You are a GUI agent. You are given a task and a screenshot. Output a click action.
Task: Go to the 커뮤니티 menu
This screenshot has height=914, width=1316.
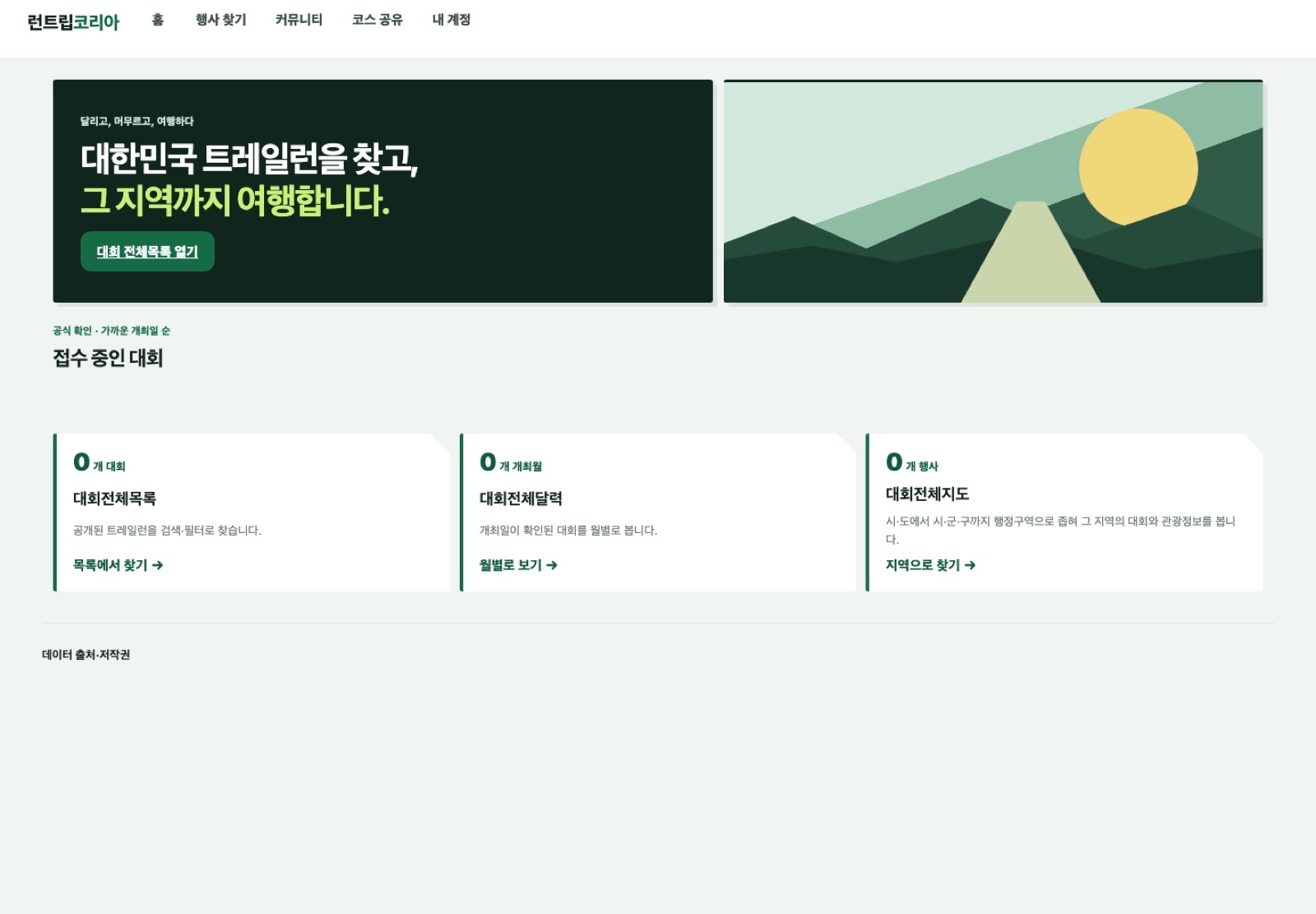[x=299, y=20]
